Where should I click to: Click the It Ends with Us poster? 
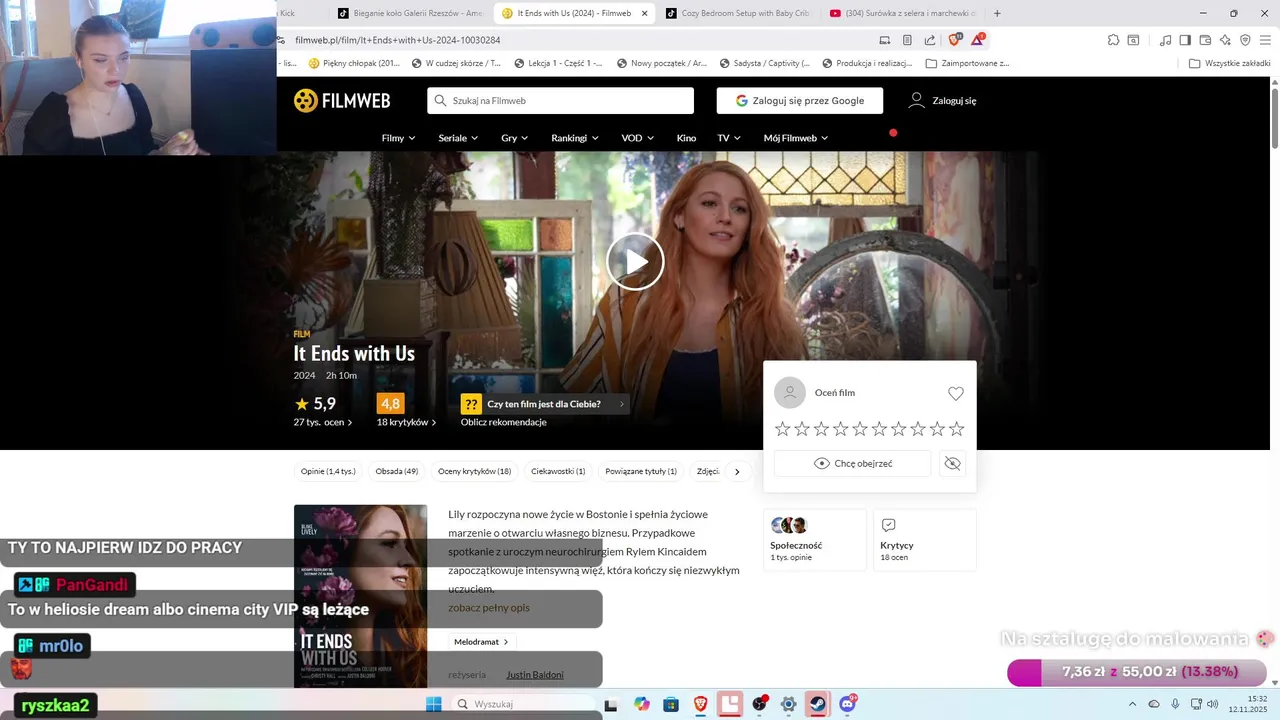pyautogui.click(x=360, y=596)
